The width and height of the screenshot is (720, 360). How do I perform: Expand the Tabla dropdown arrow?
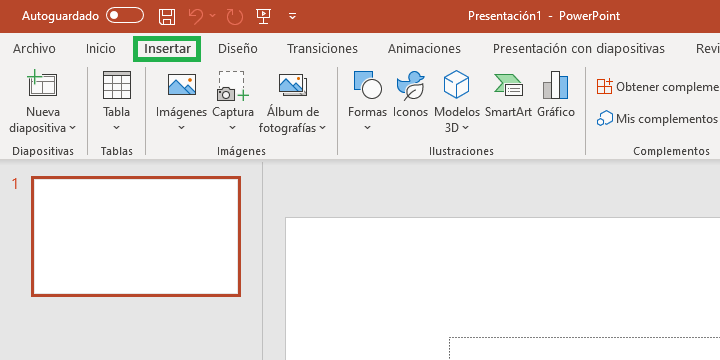pyautogui.click(x=116, y=128)
